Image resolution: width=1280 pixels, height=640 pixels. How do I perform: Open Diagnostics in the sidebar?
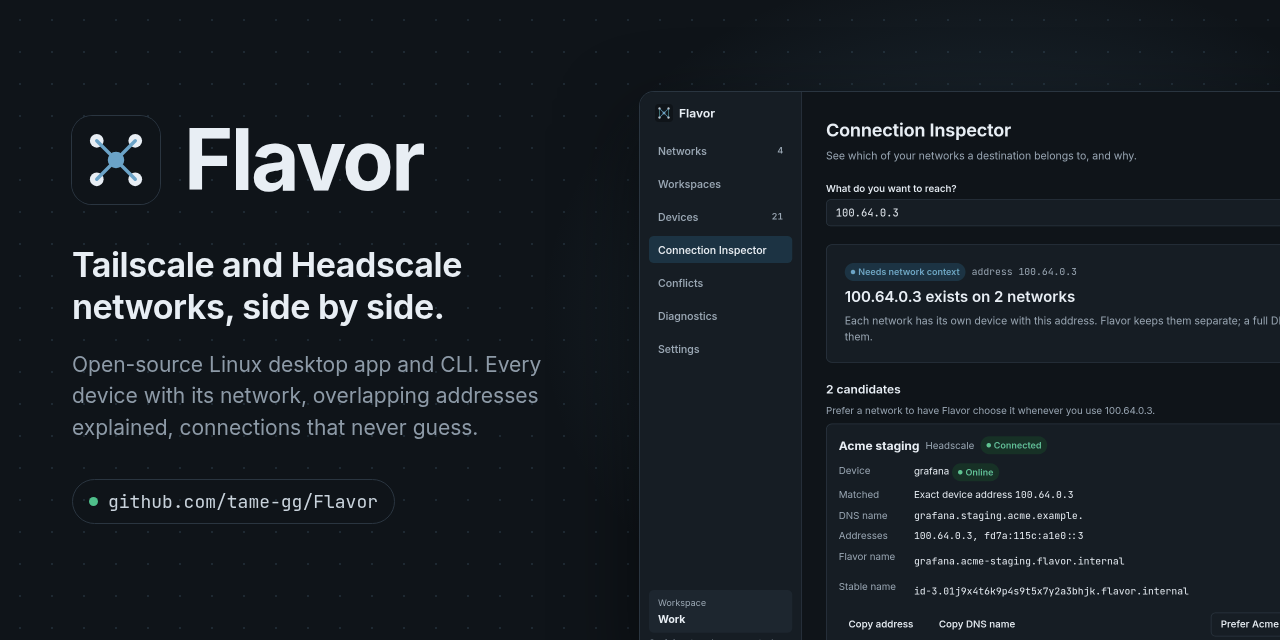click(720, 316)
